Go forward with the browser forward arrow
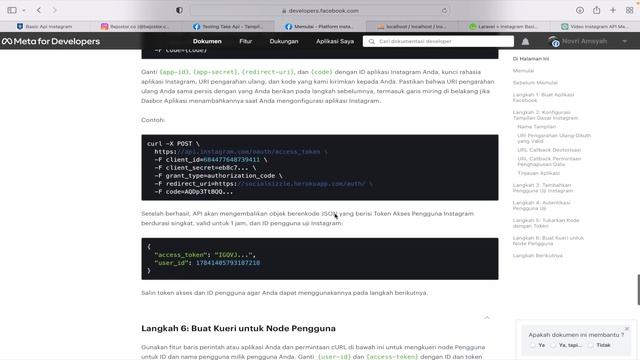The height and width of the screenshot is (360, 640). point(54,10)
